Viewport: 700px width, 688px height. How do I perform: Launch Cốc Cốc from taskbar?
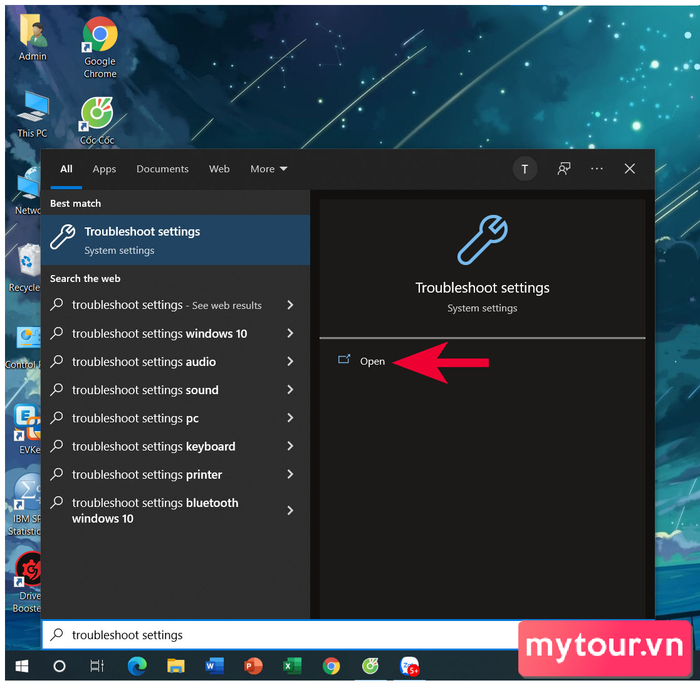pyautogui.click(x=370, y=666)
